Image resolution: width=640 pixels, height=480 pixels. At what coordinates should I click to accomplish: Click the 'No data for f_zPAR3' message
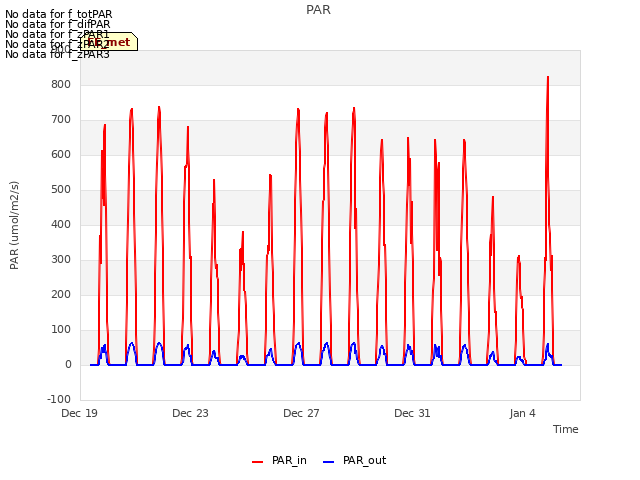tap(57, 54)
